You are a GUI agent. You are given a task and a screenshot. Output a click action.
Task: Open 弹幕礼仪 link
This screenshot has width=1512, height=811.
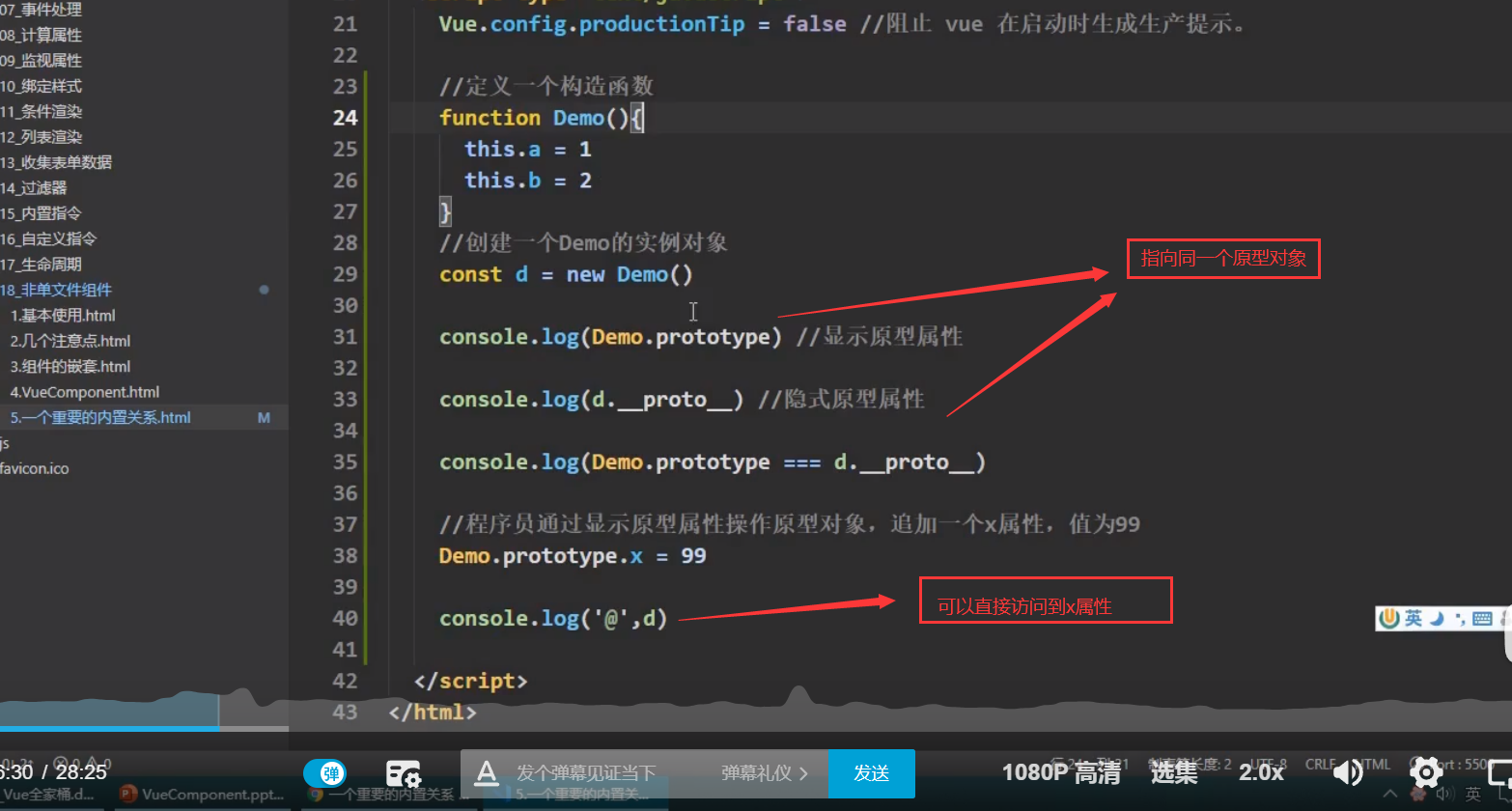[765, 773]
